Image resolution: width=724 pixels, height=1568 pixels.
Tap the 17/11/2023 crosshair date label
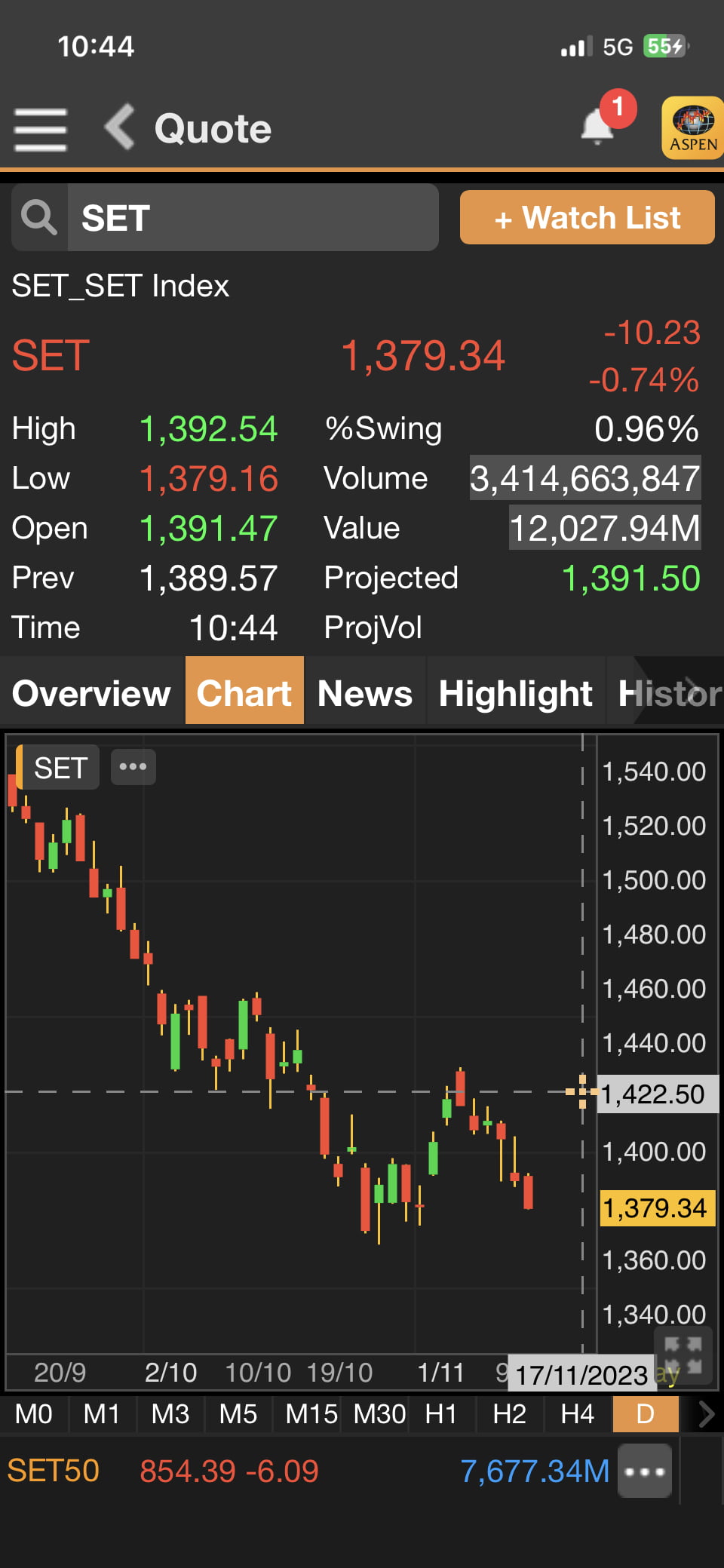click(x=581, y=1374)
